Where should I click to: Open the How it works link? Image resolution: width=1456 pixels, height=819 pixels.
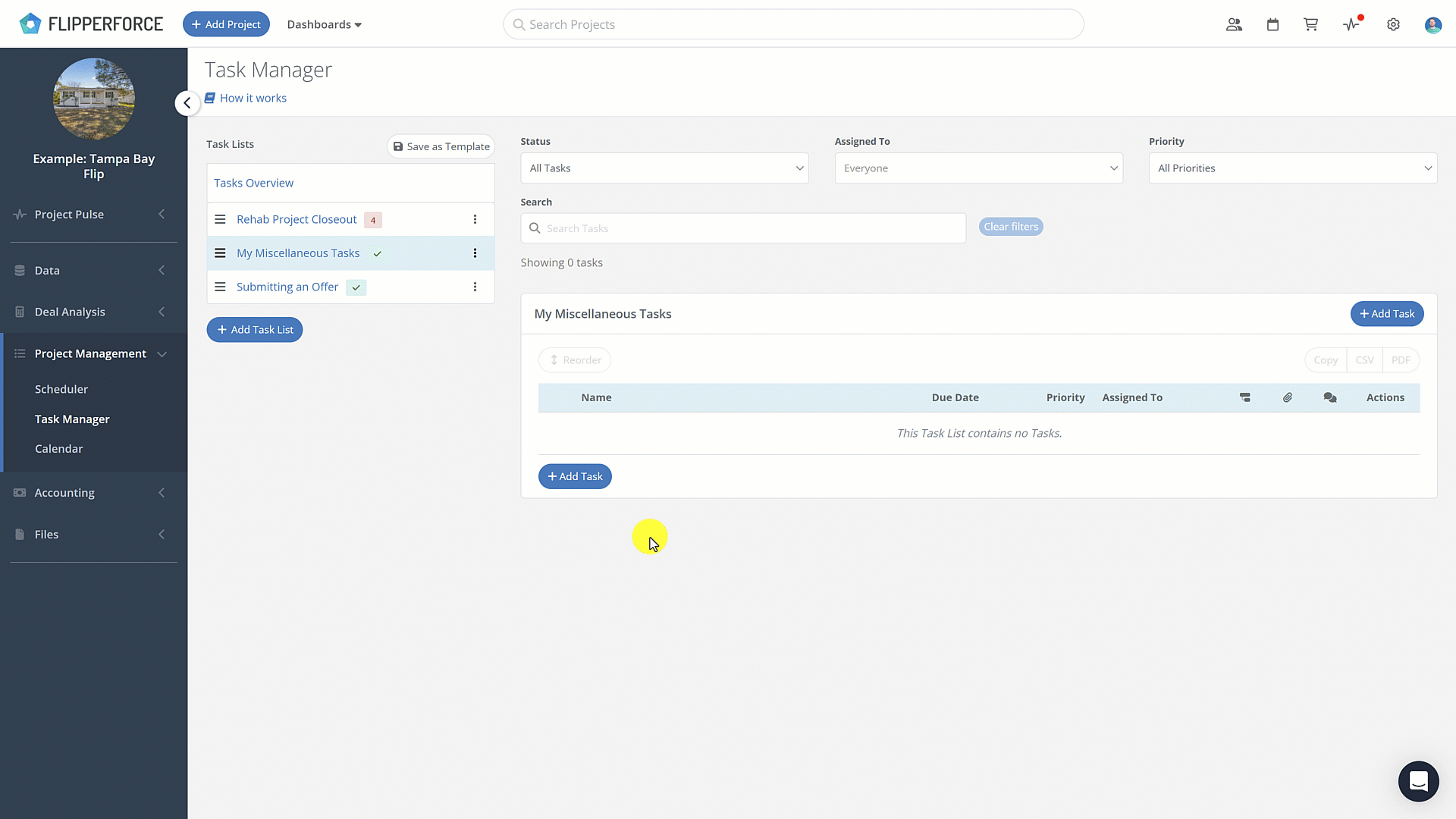point(246,98)
